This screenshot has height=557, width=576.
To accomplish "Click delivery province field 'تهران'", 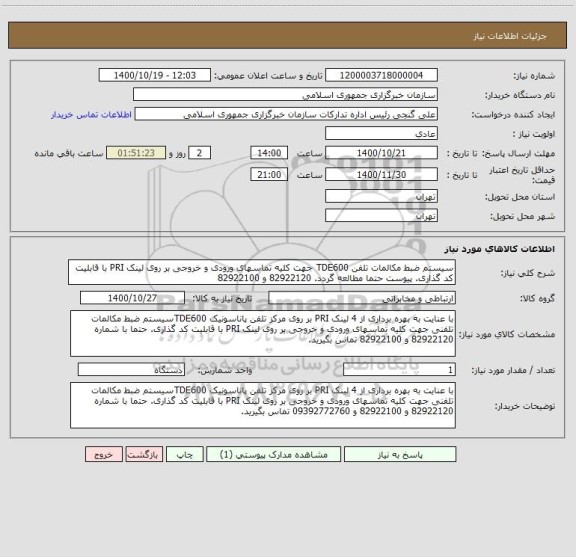I will (x=381, y=196).
